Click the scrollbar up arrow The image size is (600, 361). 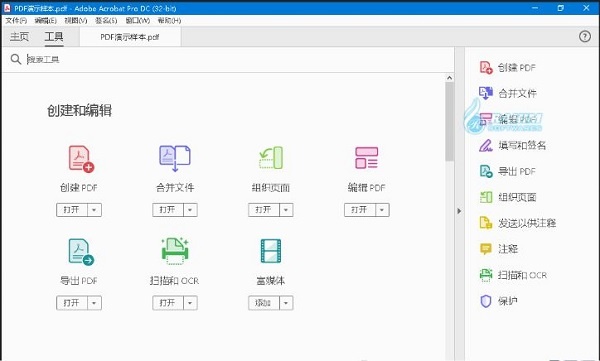[x=449, y=78]
